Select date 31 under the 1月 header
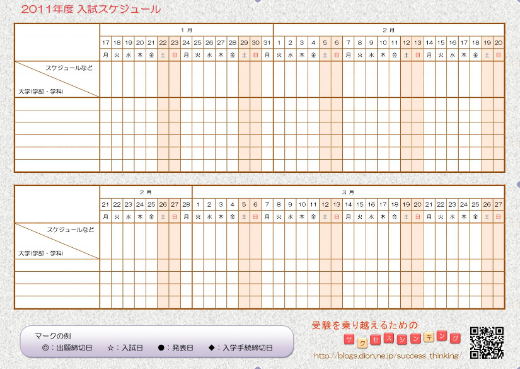 [267, 42]
